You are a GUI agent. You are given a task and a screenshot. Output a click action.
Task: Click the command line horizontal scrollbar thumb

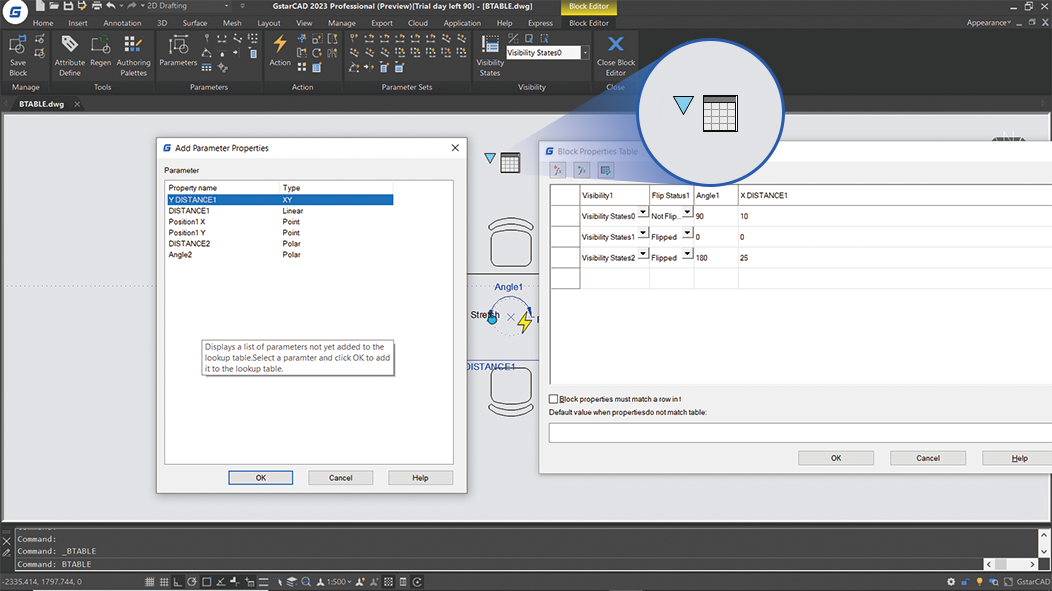coord(1000,564)
